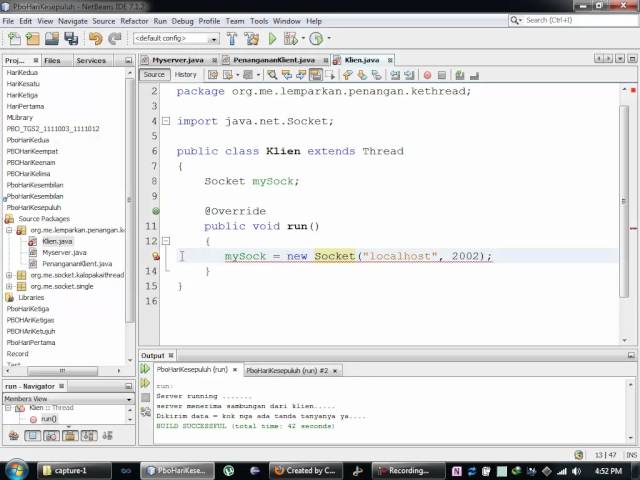Re-run the project in the Output panel
The height and width of the screenshot is (480, 640).
[x=145, y=369]
